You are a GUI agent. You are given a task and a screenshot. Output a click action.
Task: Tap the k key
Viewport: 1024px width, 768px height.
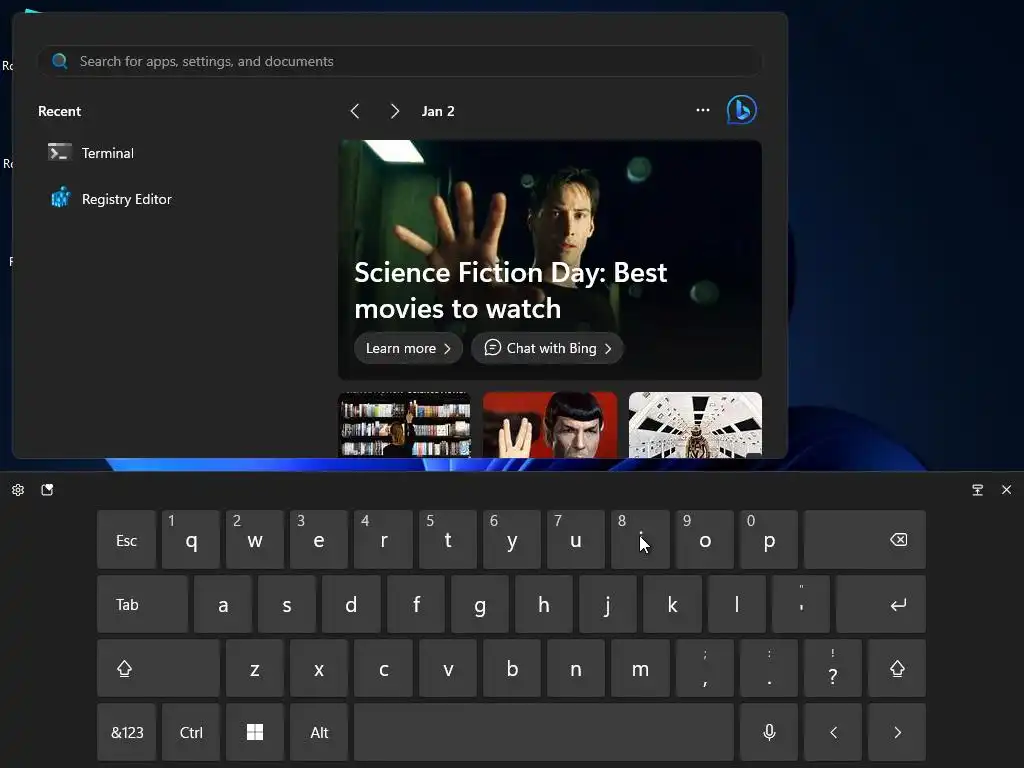coord(672,604)
